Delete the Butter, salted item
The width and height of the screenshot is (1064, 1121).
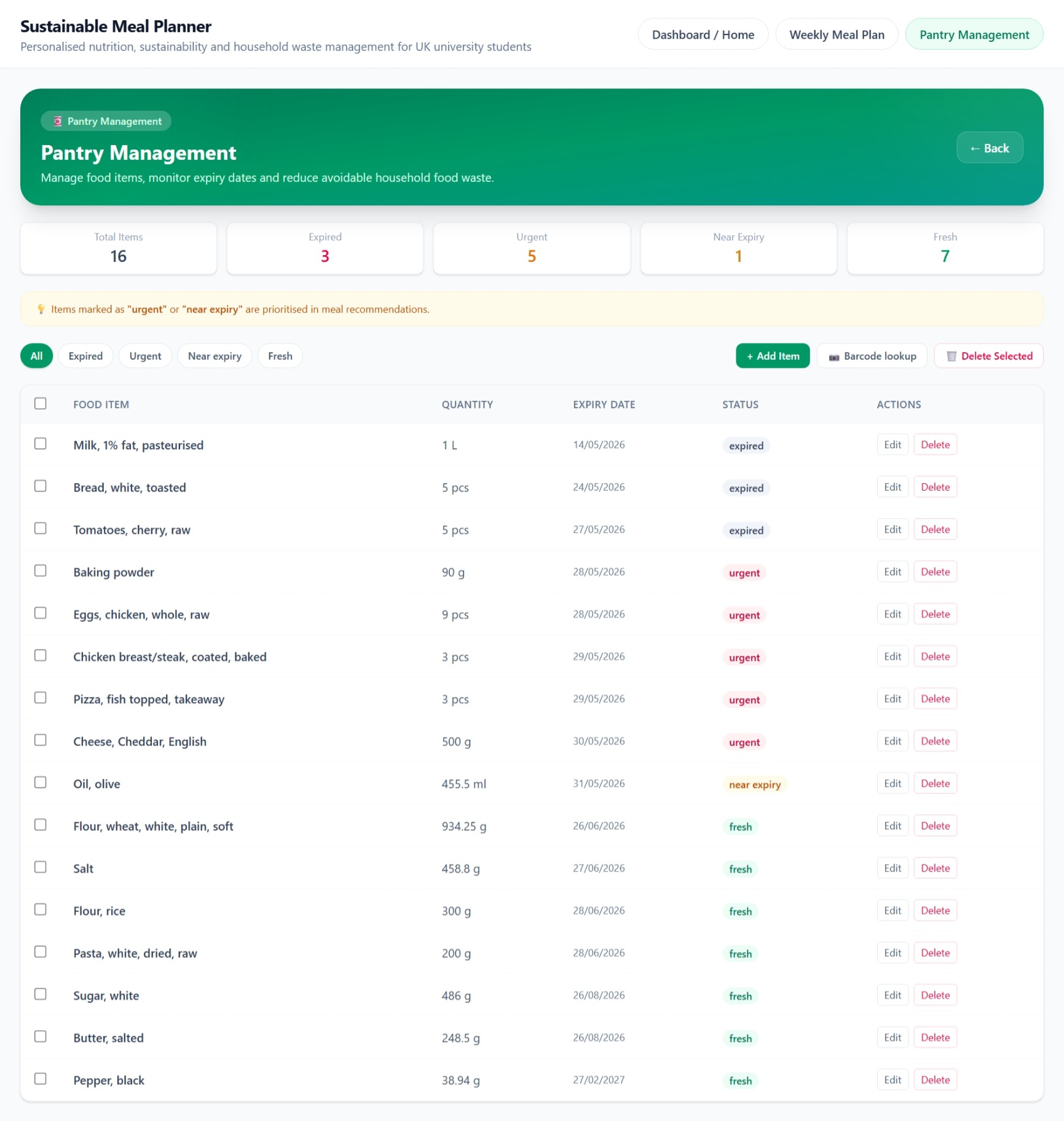point(935,1037)
